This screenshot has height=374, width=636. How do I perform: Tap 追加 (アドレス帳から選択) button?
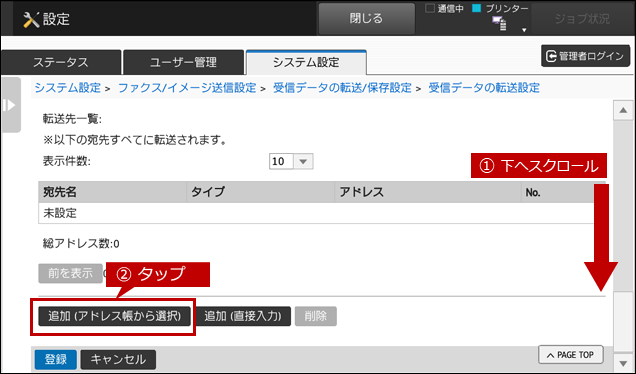tap(114, 316)
